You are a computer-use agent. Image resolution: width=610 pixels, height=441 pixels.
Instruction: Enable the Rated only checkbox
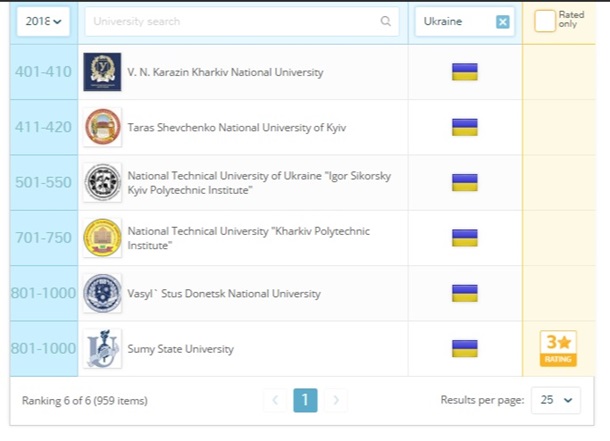[x=544, y=21]
